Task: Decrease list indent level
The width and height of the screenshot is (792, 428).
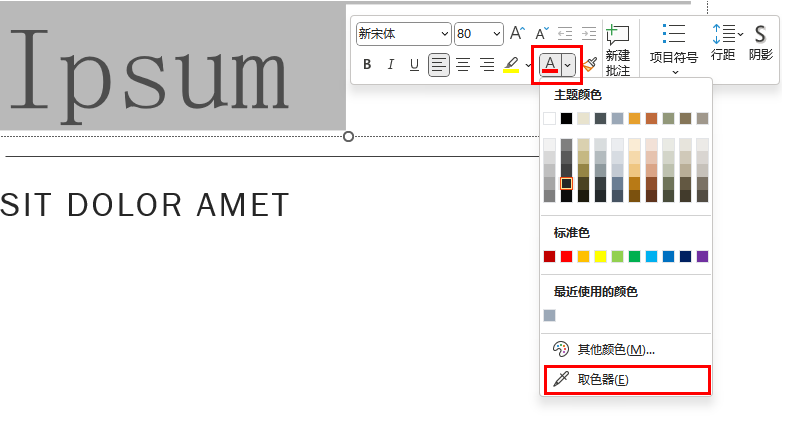Action: point(565,34)
